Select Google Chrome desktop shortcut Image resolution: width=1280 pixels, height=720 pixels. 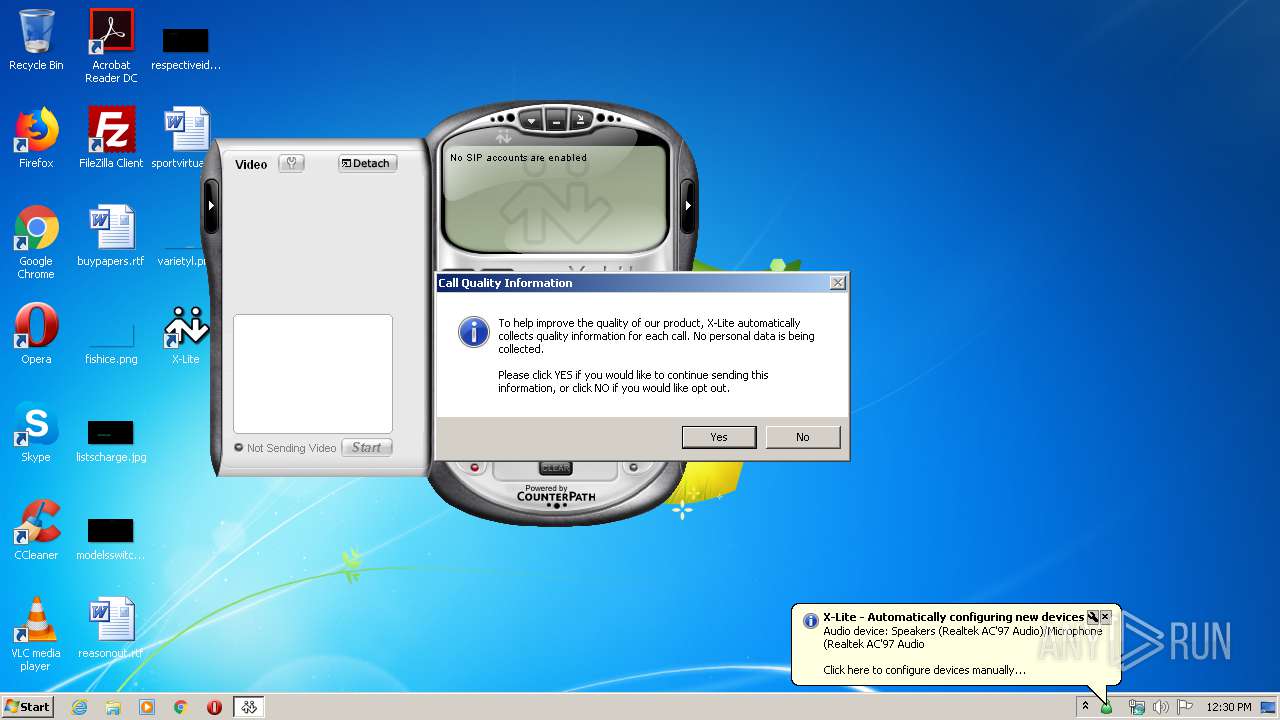(36, 242)
